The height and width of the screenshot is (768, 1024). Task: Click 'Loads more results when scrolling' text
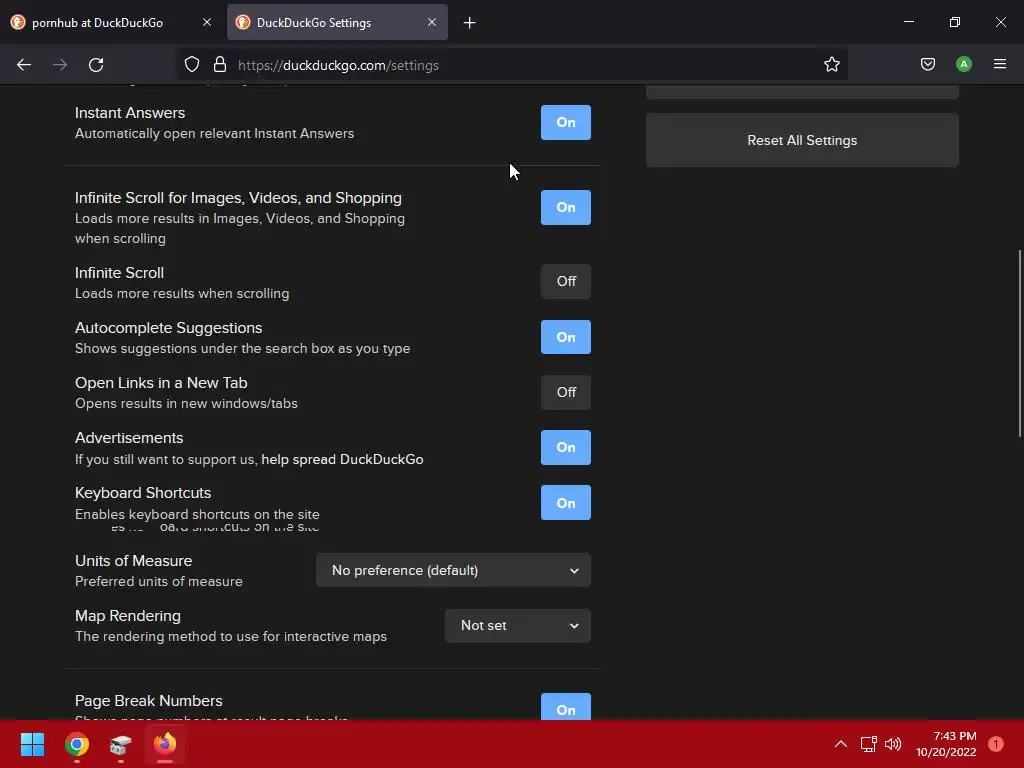[x=182, y=293]
